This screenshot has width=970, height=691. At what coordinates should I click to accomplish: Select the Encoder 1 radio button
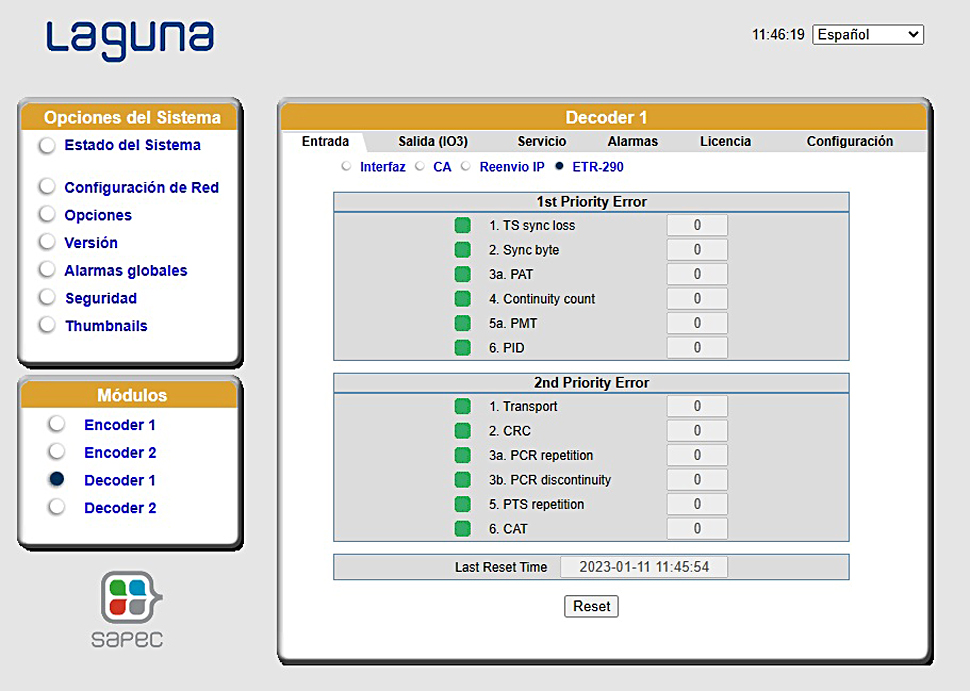[x=57, y=424]
